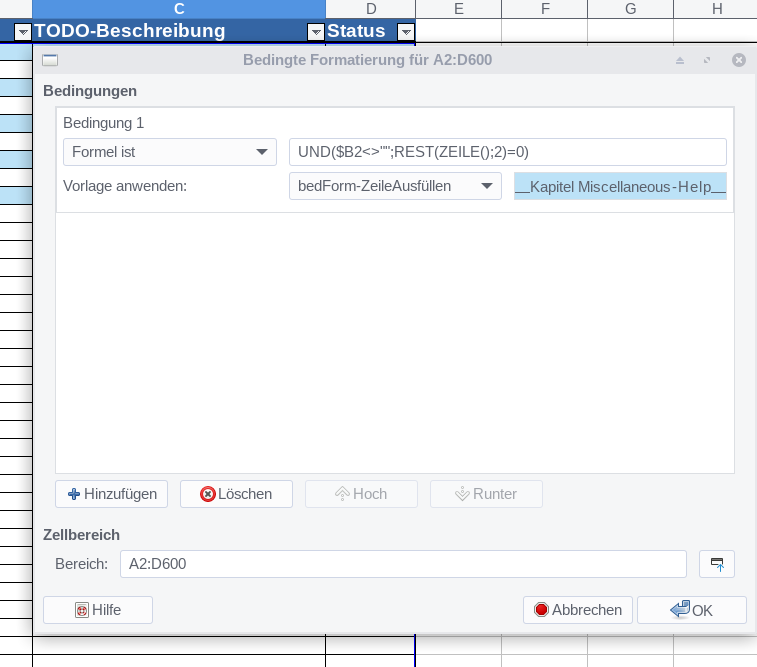Click into the UND formula input field
Screen dimensions: 757x667
click(506, 152)
